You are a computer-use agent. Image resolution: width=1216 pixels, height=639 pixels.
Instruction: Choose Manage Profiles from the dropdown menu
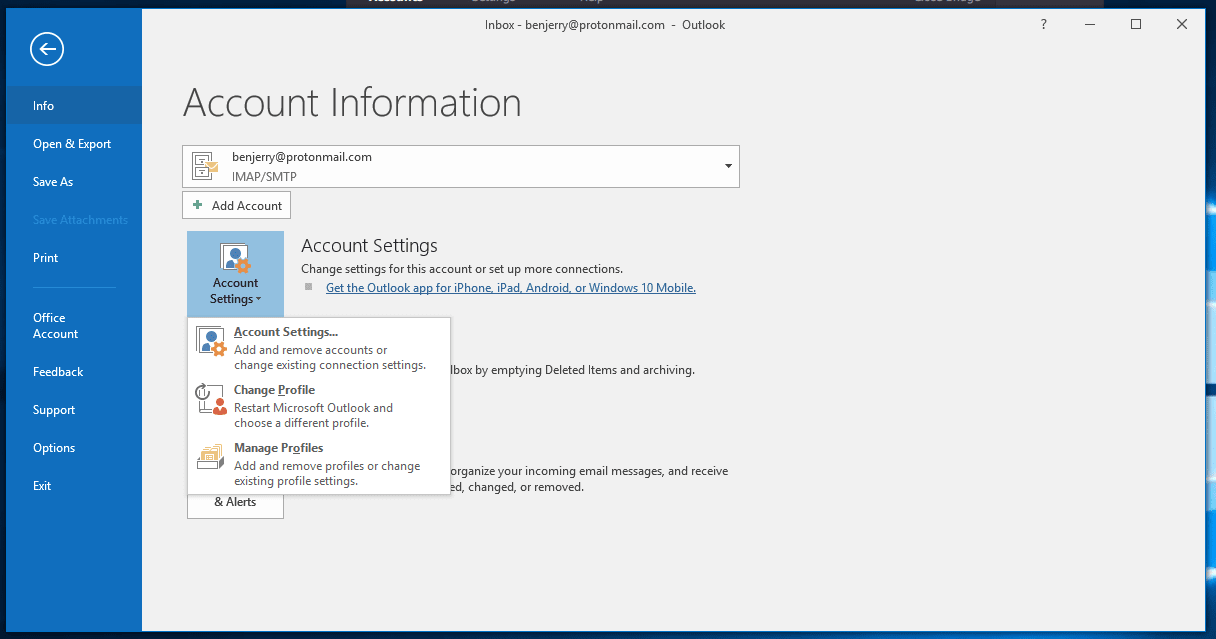click(x=319, y=464)
